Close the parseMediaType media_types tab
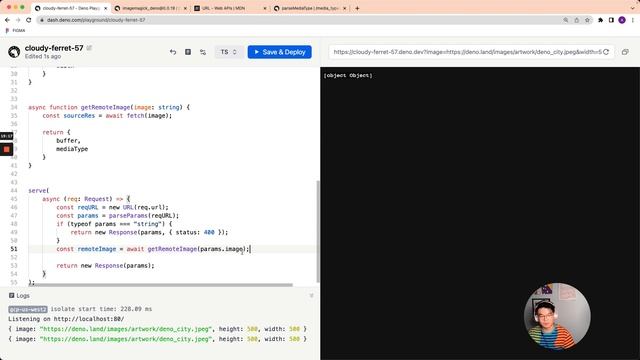 pyautogui.click(x=345, y=8)
